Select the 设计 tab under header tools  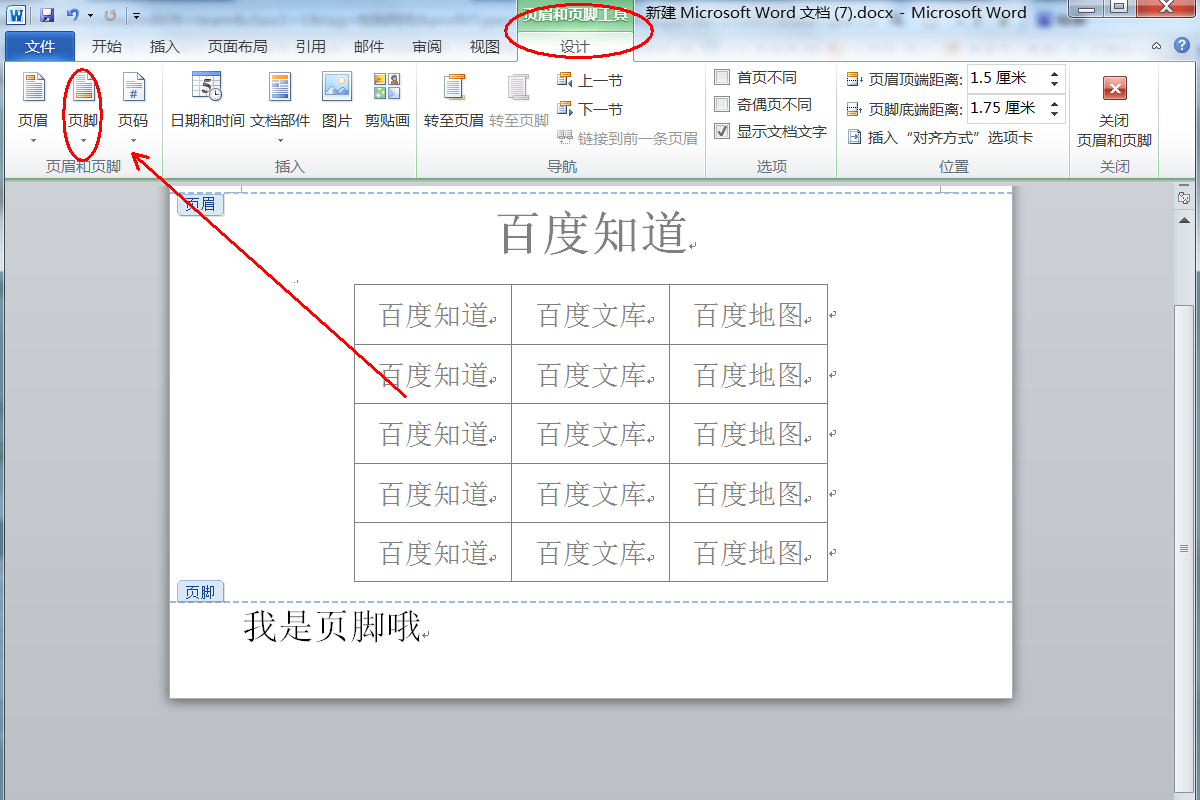pos(575,47)
